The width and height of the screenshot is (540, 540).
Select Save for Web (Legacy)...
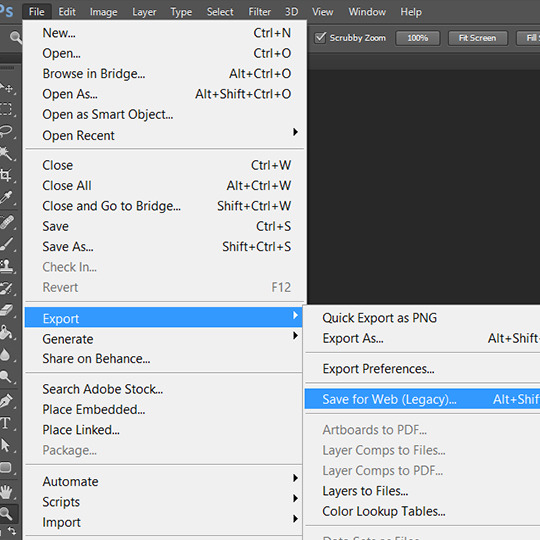pyautogui.click(x=423, y=399)
